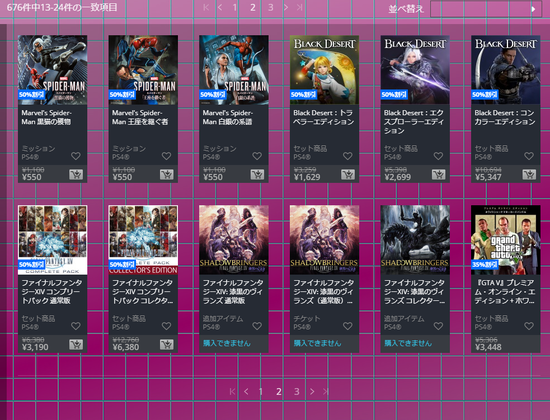550x420 pixels.
Task: Wishlist 漆黒のヴィランズ コレクター heart icon
Action: [438, 326]
